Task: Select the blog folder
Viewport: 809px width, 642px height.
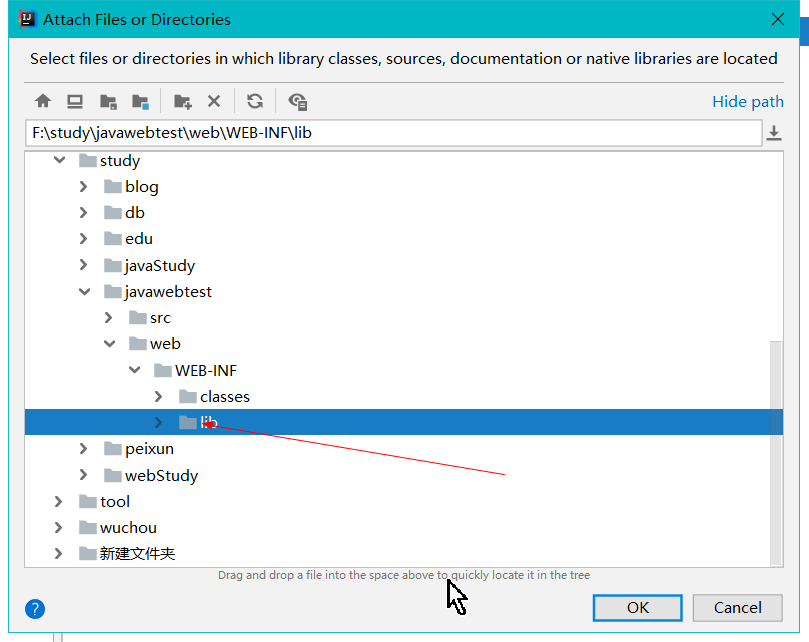Action: [132, 186]
